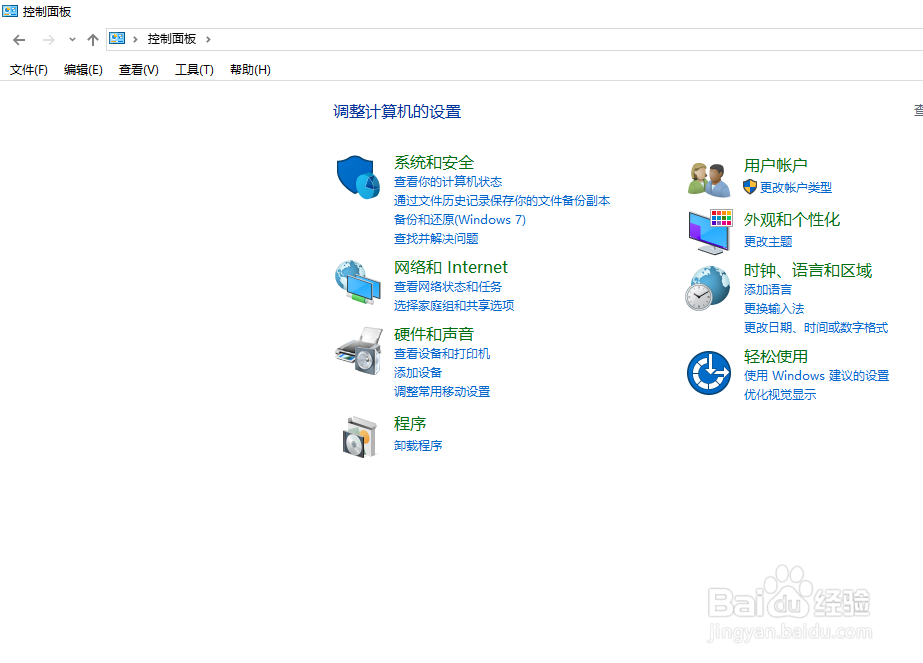Click the UAC shield next to 更改帐户类型
923x663 pixels.
pyautogui.click(x=750, y=187)
